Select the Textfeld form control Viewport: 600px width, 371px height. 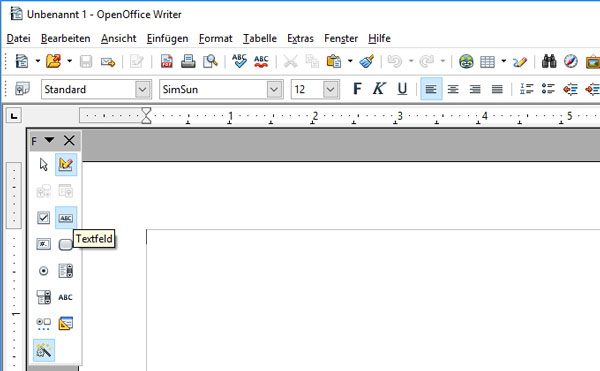[66, 218]
